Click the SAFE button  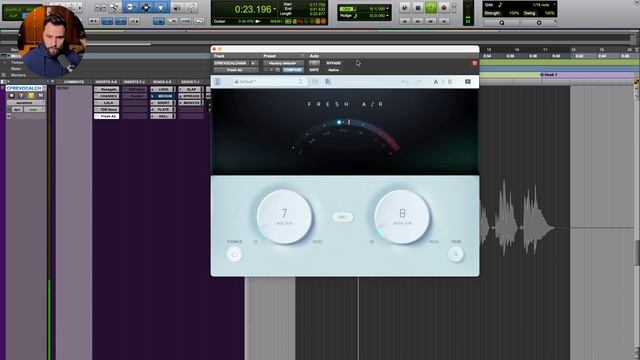pyautogui.click(x=314, y=70)
